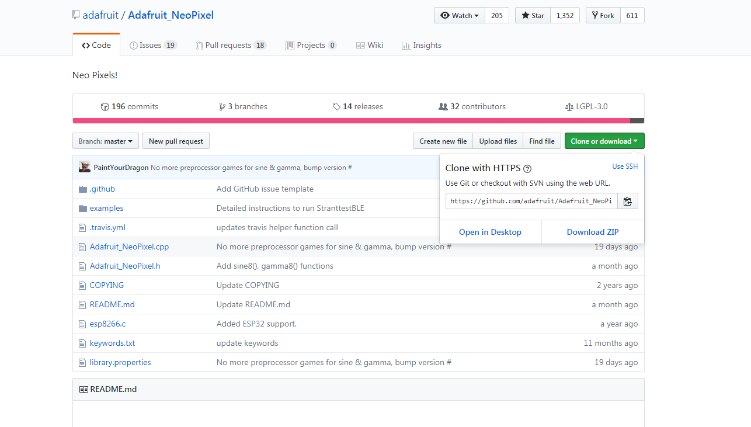Screen dimensions: 751x427
Task: Click the README.md book icon in header
Action: (83, 389)
